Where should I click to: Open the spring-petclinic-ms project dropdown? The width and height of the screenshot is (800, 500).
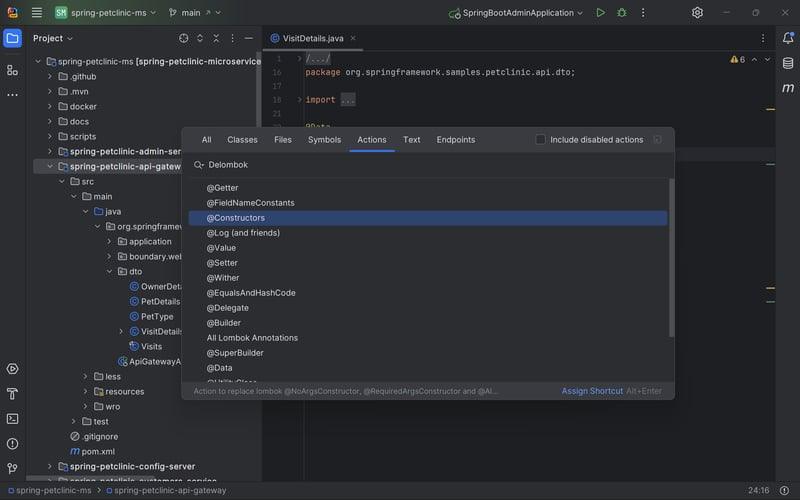coord(106,13)
